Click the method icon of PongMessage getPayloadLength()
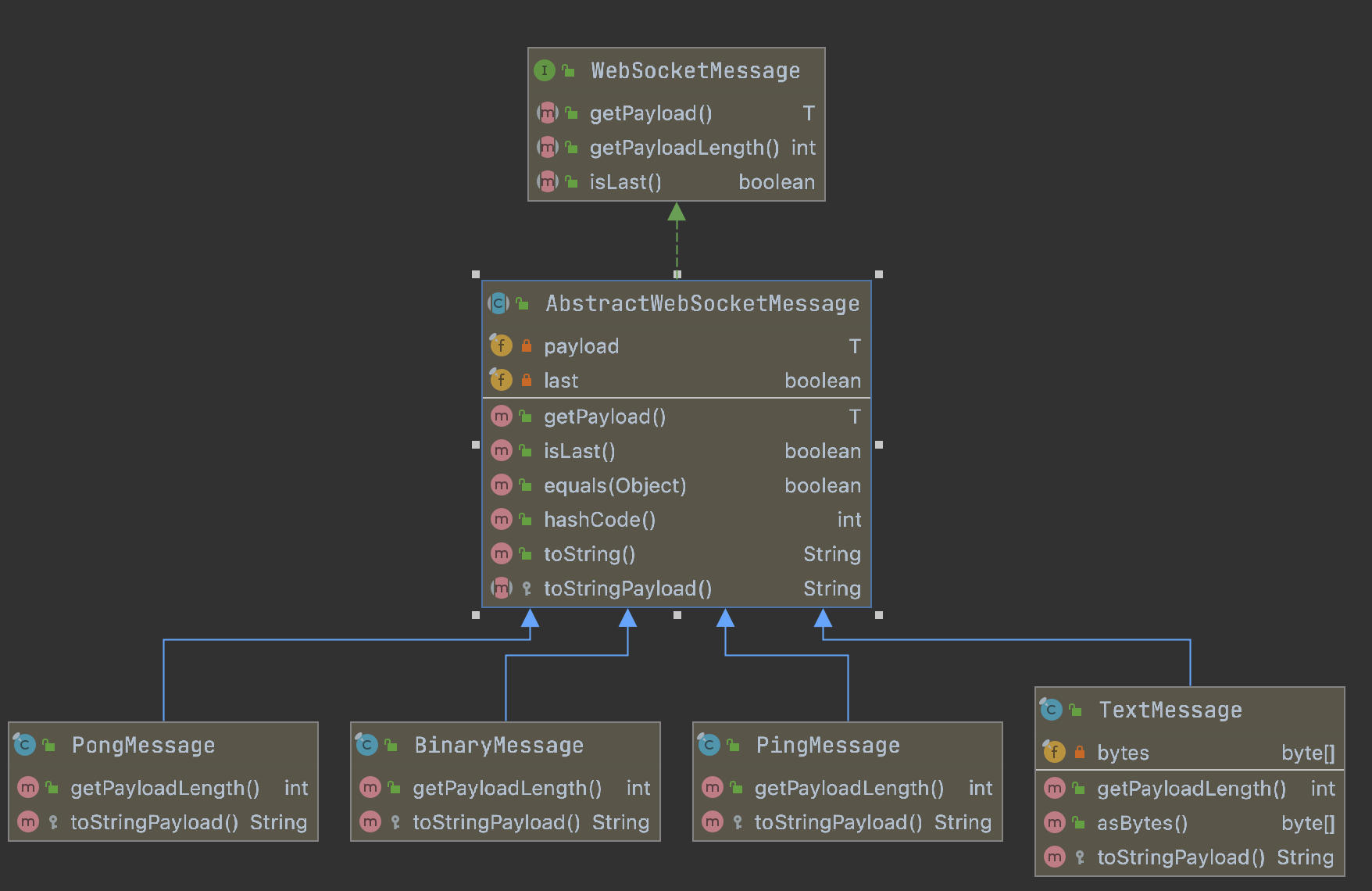This screenshot has height=891, width=1372. click(28, 788)
